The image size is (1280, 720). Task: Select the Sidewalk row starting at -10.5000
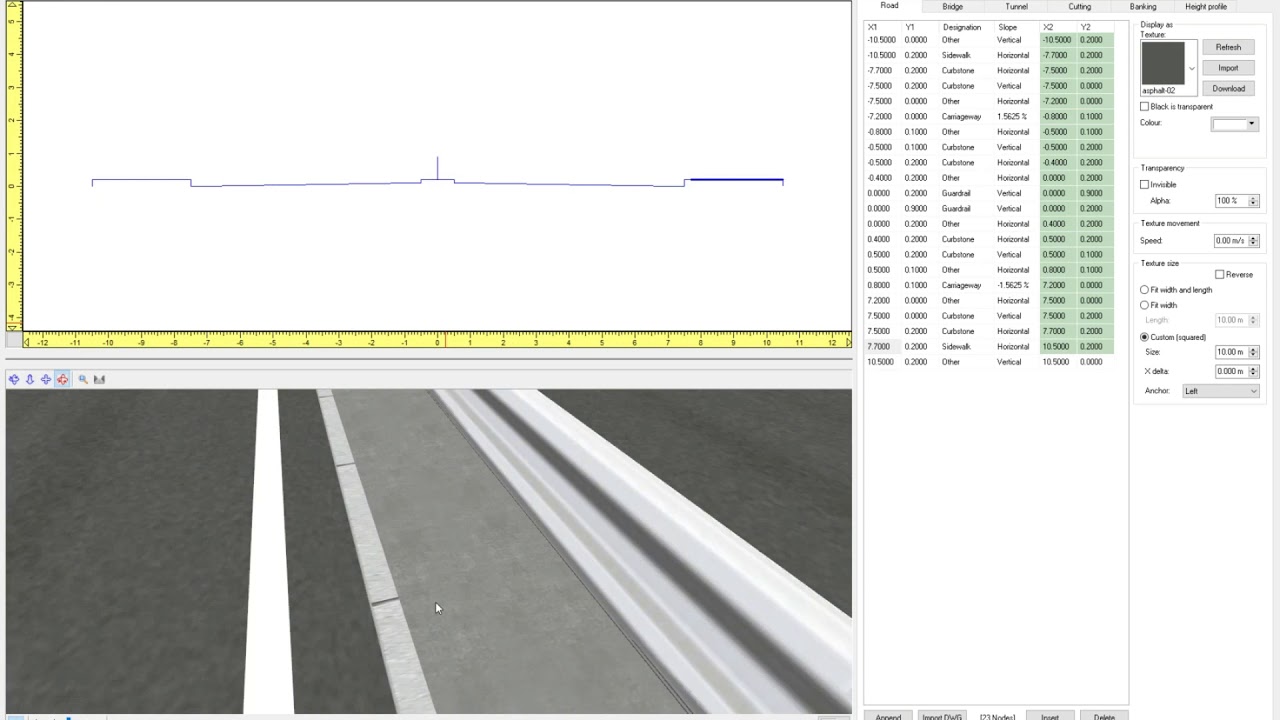[990, 55]
